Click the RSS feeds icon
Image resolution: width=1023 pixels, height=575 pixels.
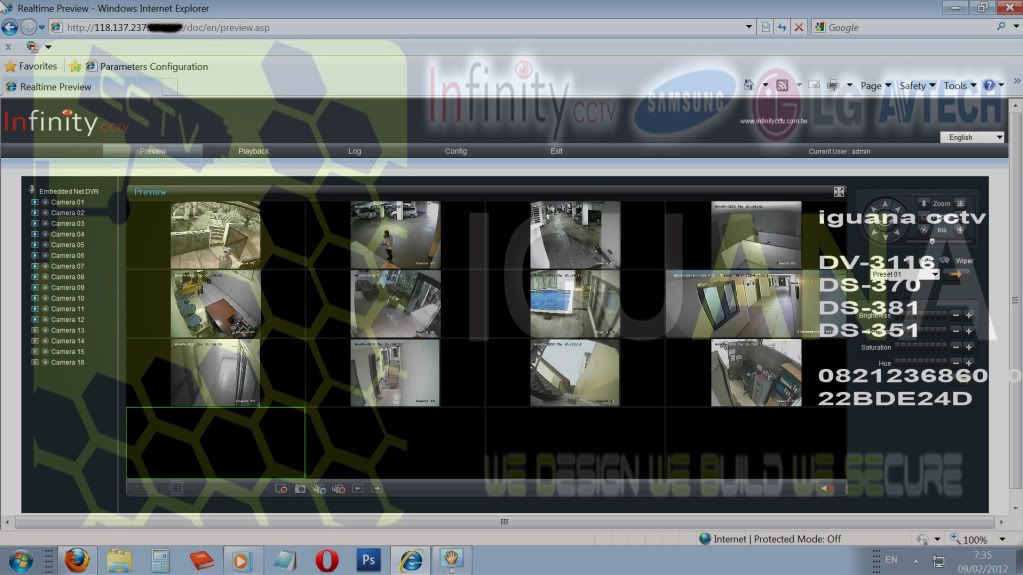pyautogui.click(x=782, y=85)
